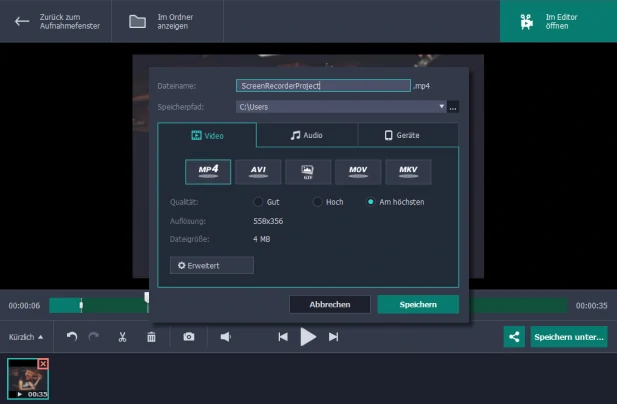Play the recording
Screen dimensions: 617x404
(308, 337)
